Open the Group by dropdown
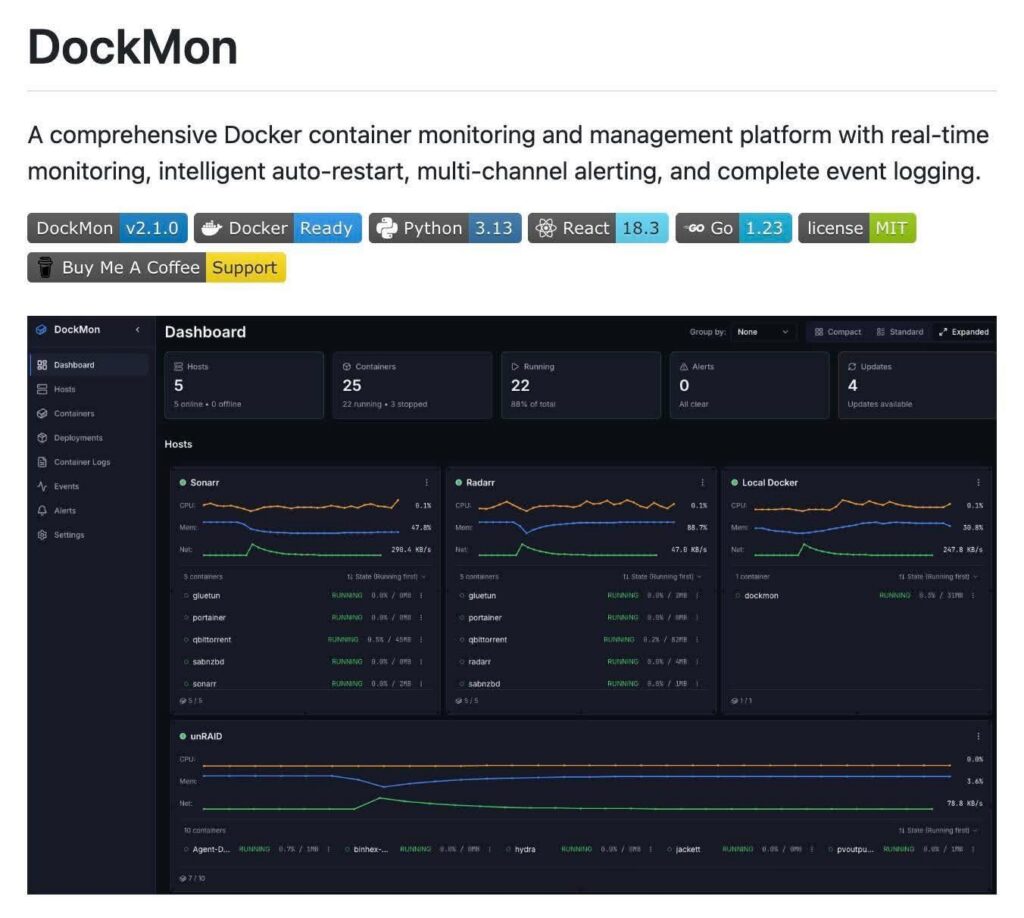The height and width of the screenshot is (918, 1024). tap(763, 332)
